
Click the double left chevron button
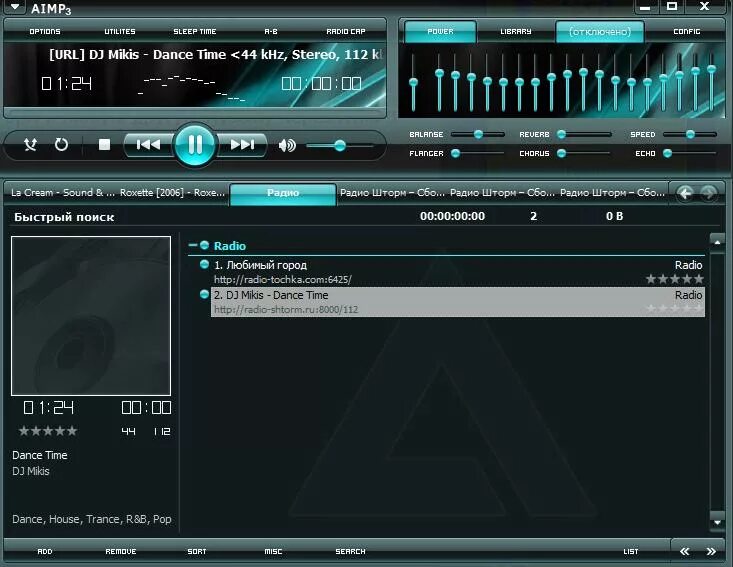[x=684, y=552]
